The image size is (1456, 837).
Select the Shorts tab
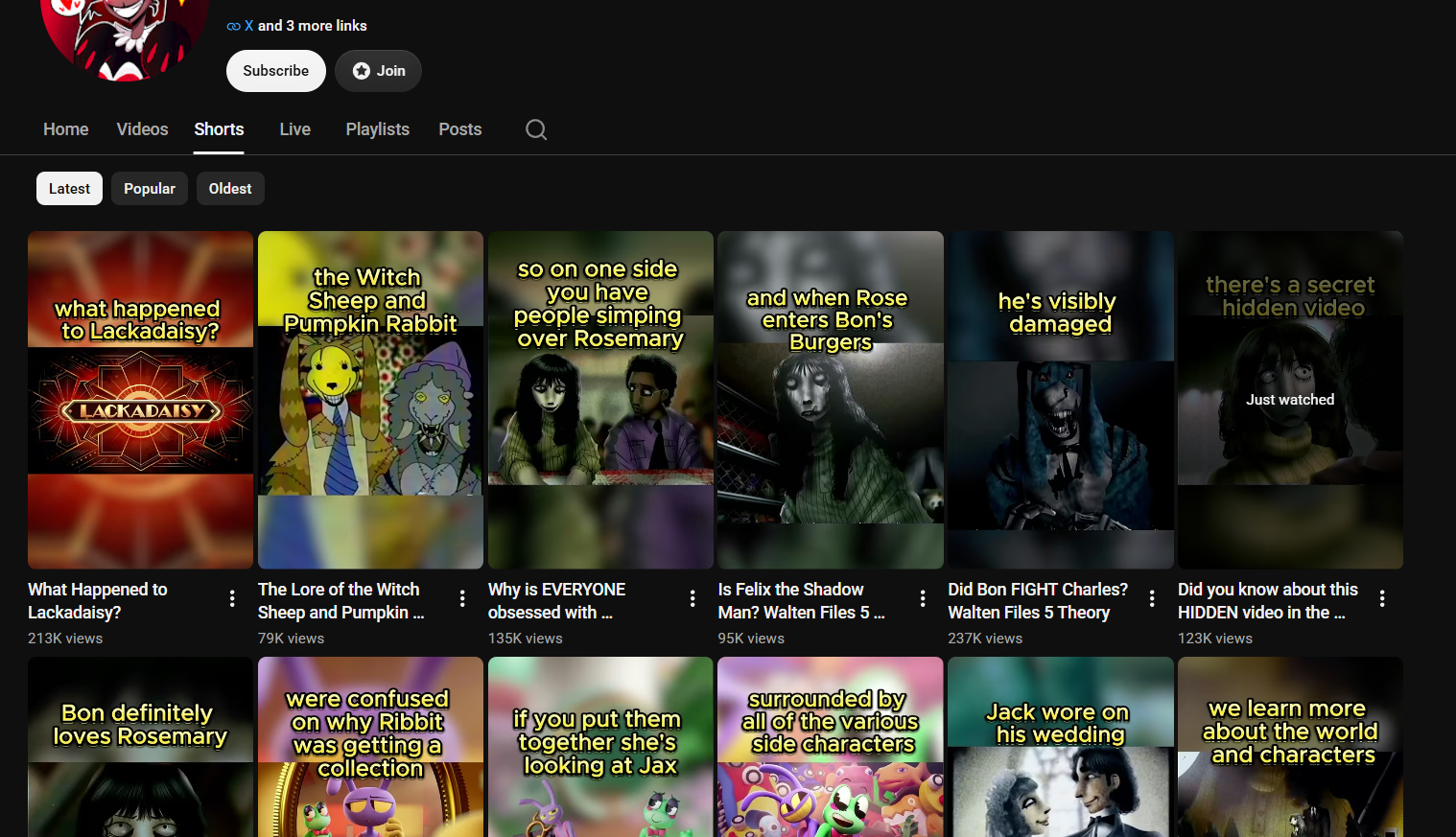click(x=219, y=129)
